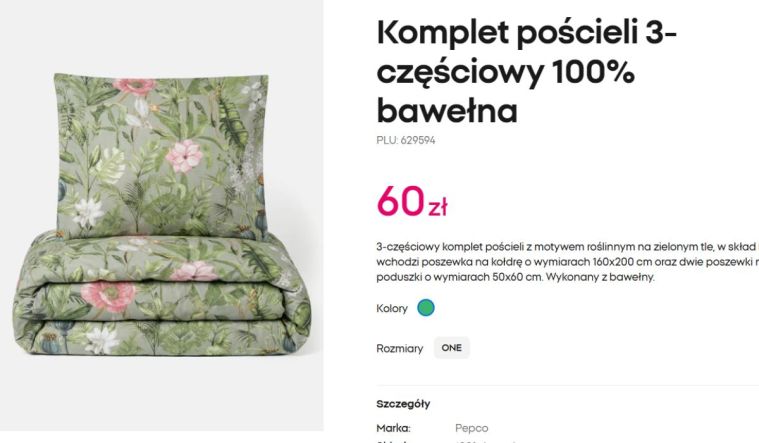Click the zł currency symbol

point(437,207)
